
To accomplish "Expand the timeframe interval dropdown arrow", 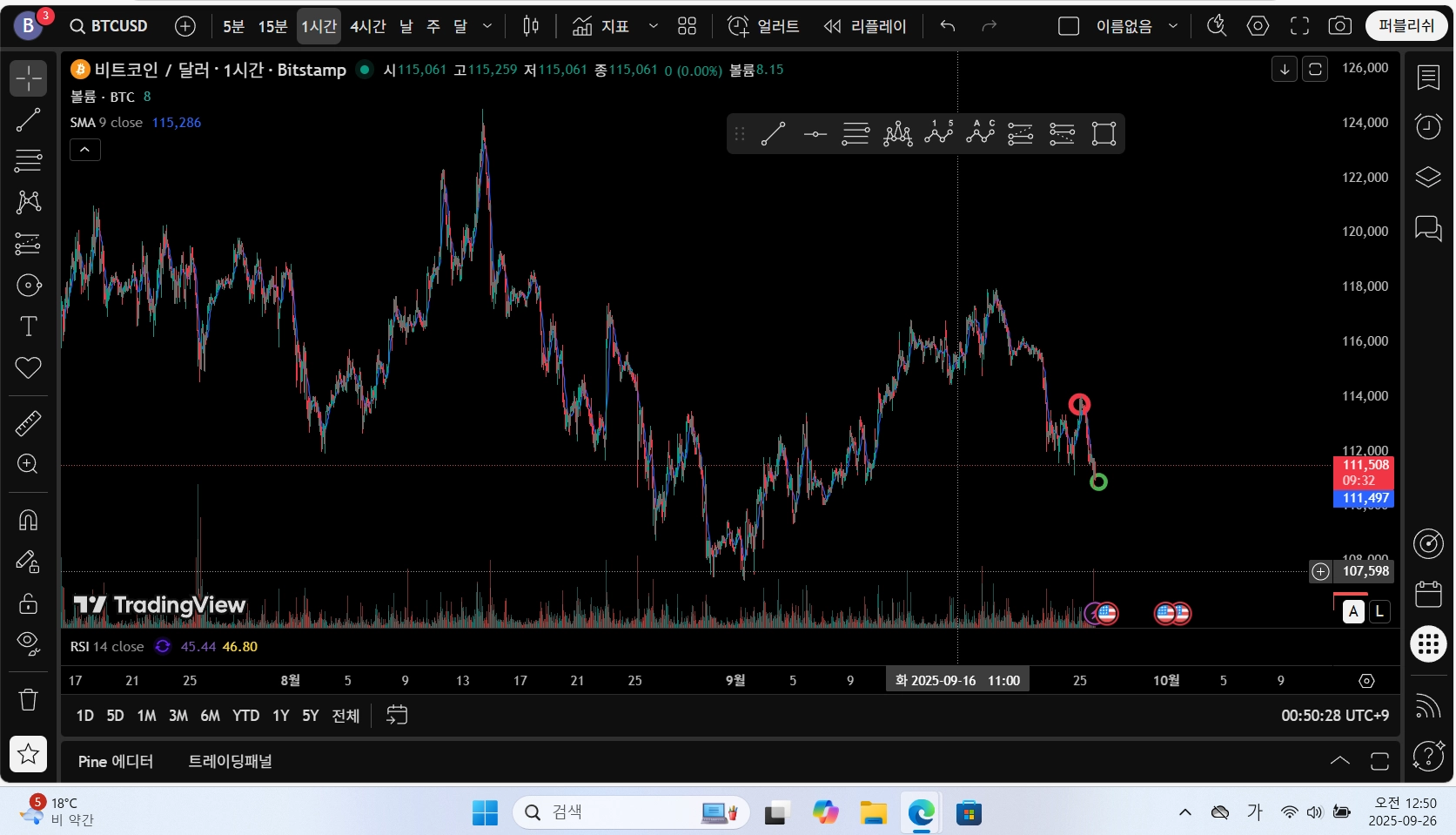I will pyautogui.click(x=487, y=26).
